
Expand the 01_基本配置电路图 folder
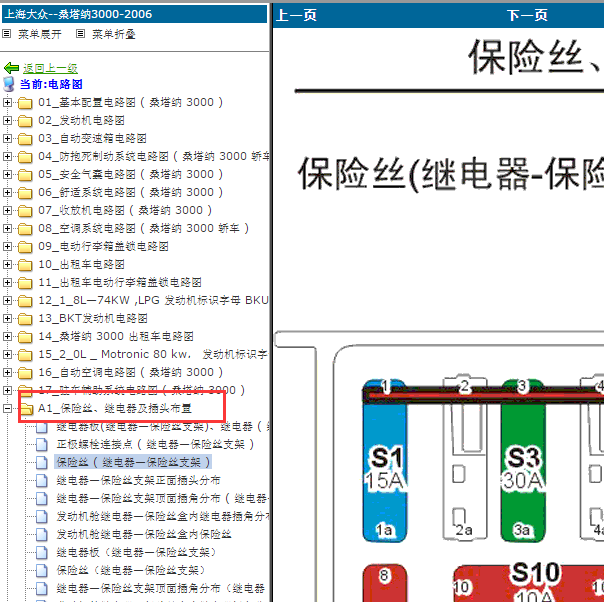(x=7, y=102)
